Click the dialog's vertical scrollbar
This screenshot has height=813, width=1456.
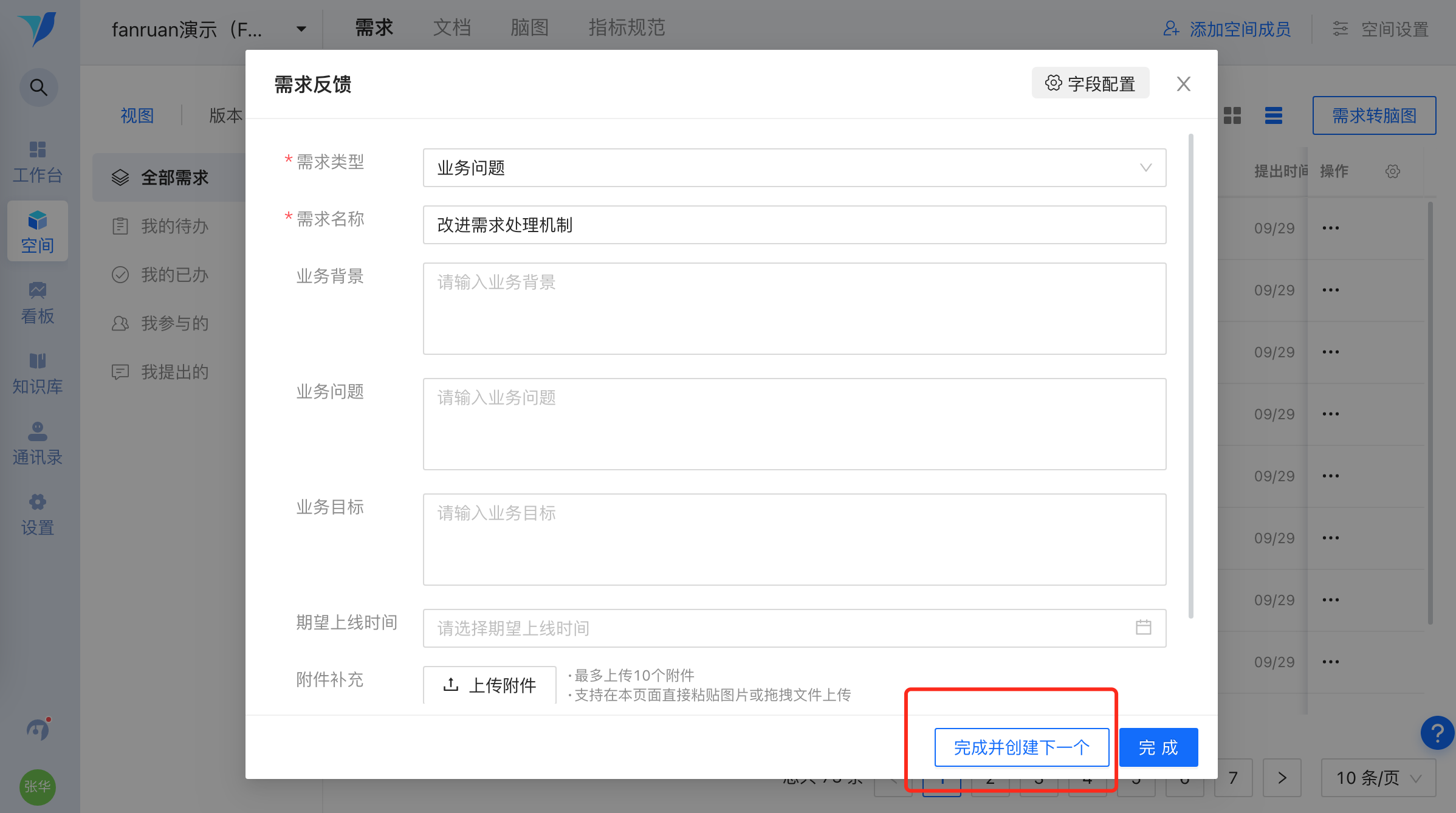click(x=1190, y=376)
